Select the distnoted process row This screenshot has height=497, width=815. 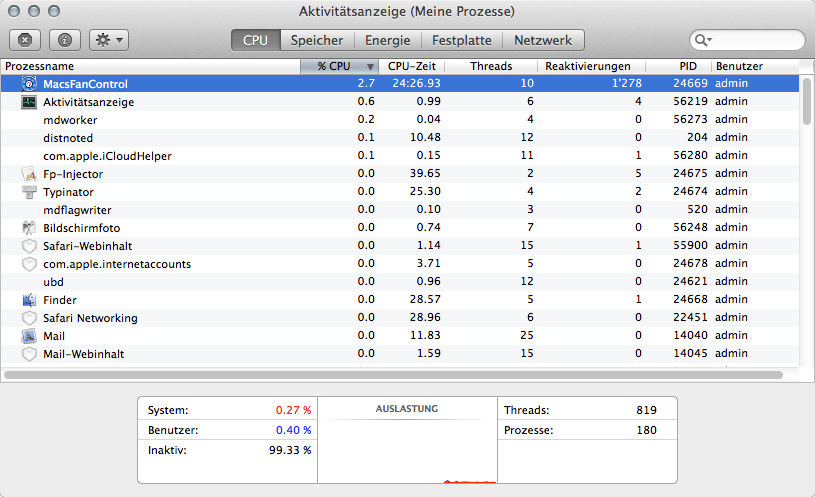click(x=400, y=138)
